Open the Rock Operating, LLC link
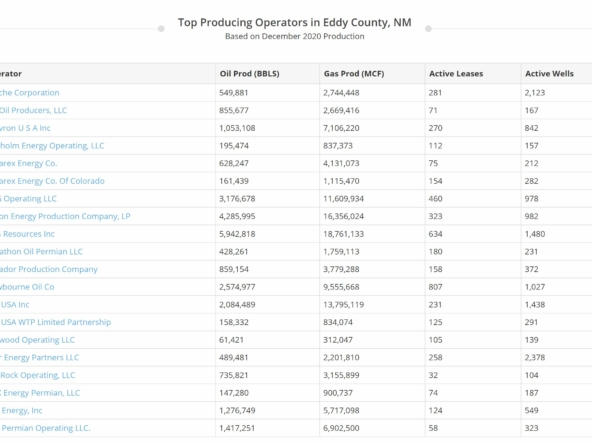 [x=38, y=375]
